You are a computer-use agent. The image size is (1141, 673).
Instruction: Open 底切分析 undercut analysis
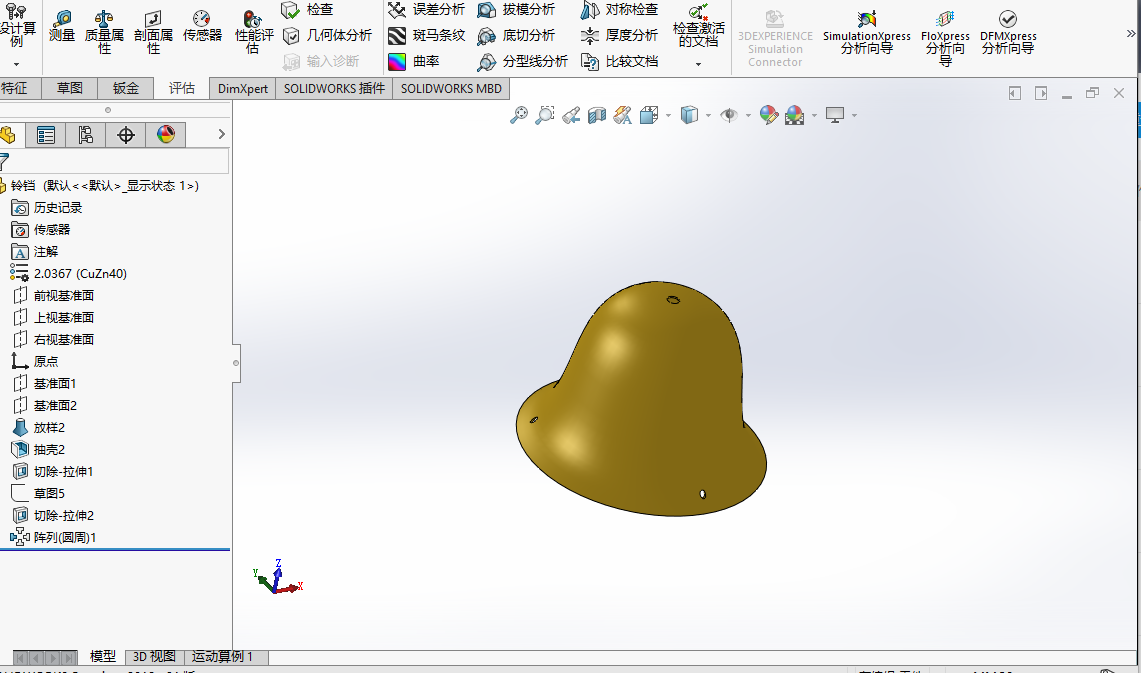tap(516, 35)
